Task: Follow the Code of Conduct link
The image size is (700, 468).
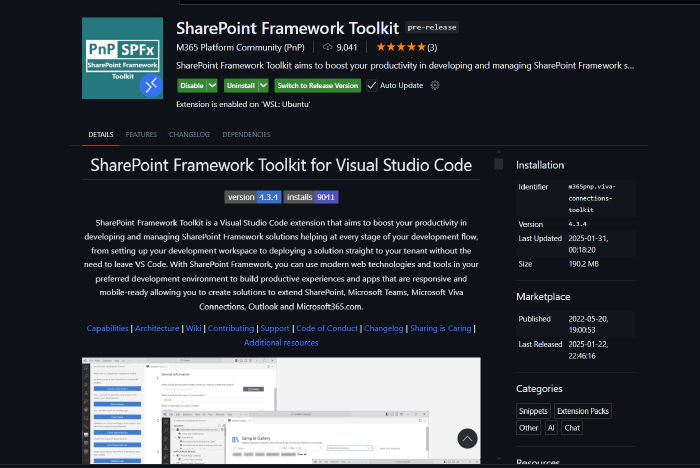Action: click(326, 328)
